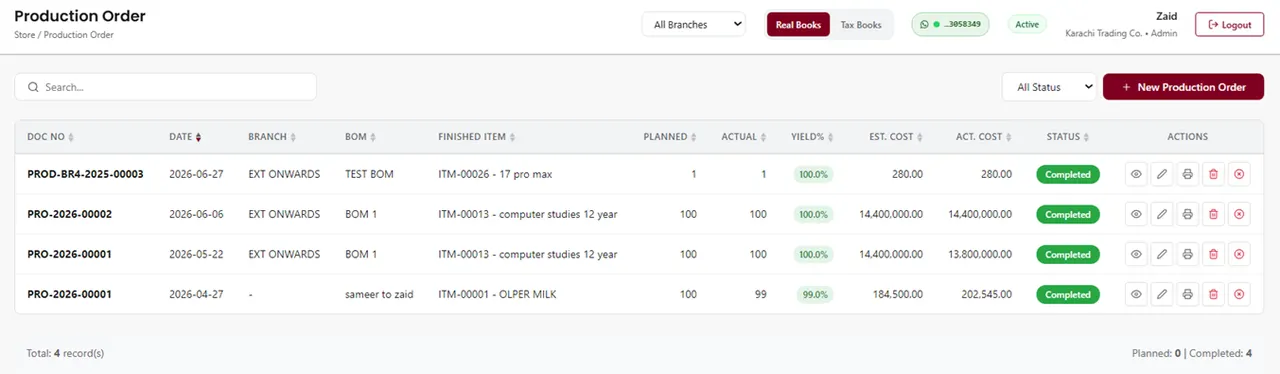This screenshot has width=1280, height=374.
Task: Print order PROD-BR4-2025-00003
Action: point(1187,174)
